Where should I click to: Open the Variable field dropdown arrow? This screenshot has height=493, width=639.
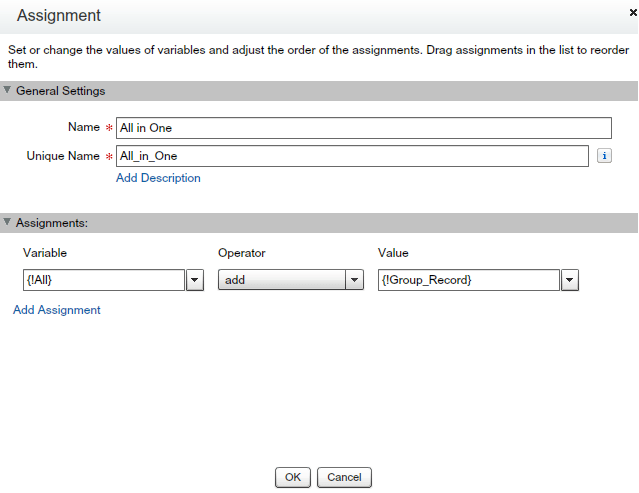pyautogui.click(x=195, y=280)
